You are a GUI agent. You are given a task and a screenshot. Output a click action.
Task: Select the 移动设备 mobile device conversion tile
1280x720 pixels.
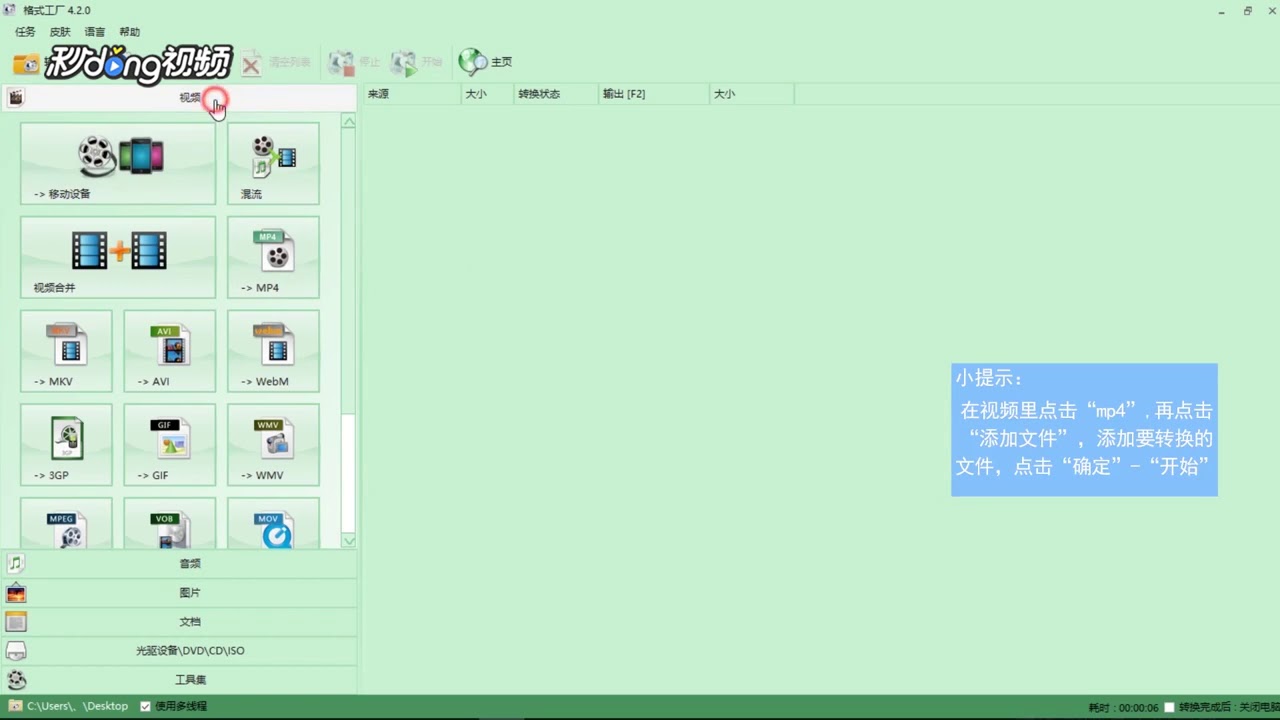(x=118, y=164)
